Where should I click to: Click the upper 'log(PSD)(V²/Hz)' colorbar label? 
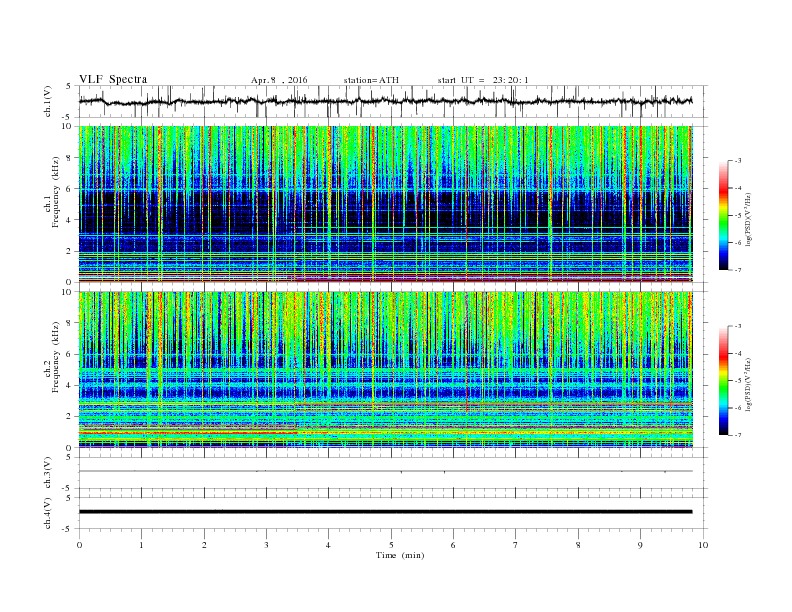(748, 218)
